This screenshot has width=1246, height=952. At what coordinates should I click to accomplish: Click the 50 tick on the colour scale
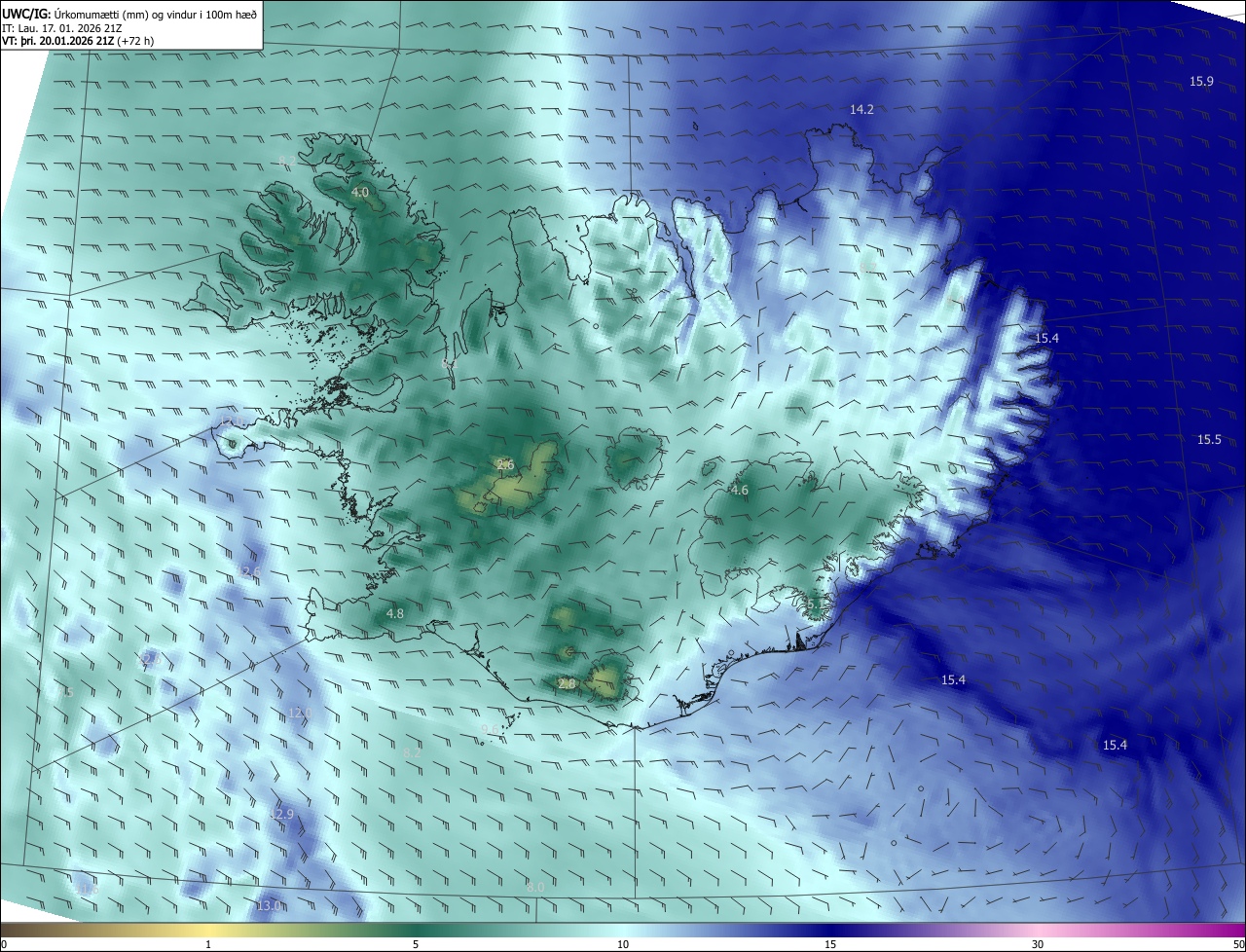[x=1238, y=944]
